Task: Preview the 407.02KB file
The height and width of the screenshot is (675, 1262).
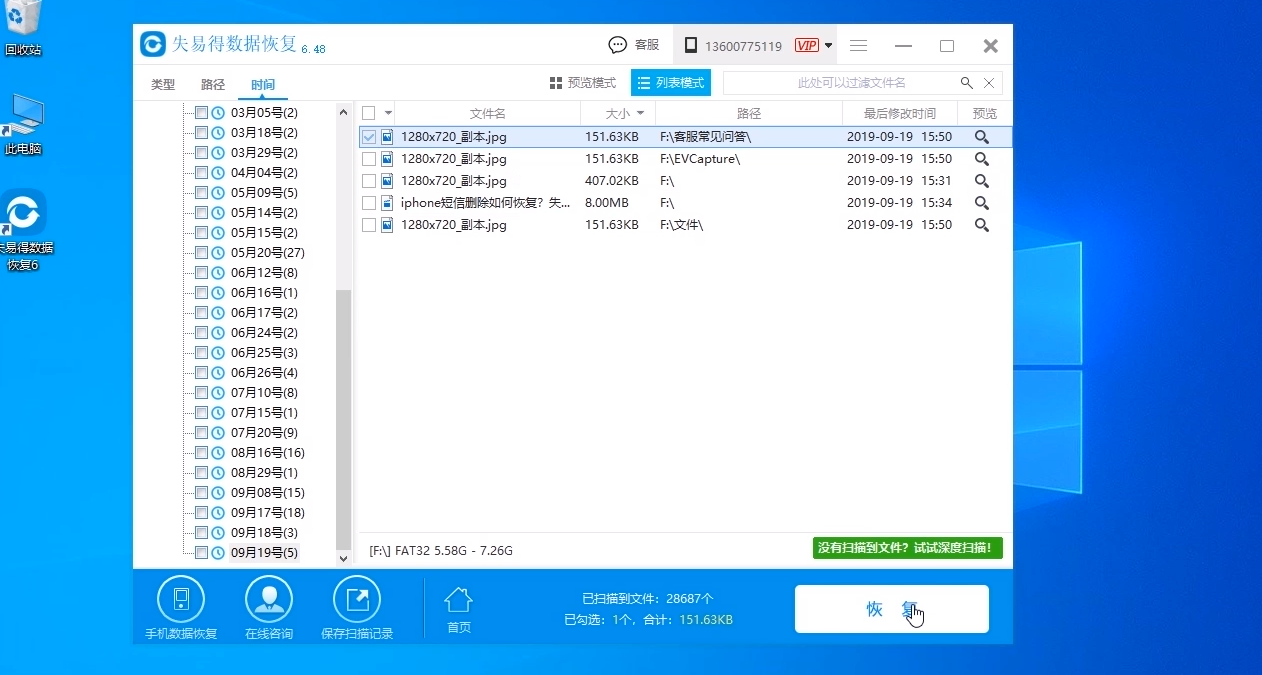Action: (x=982, y=181)
